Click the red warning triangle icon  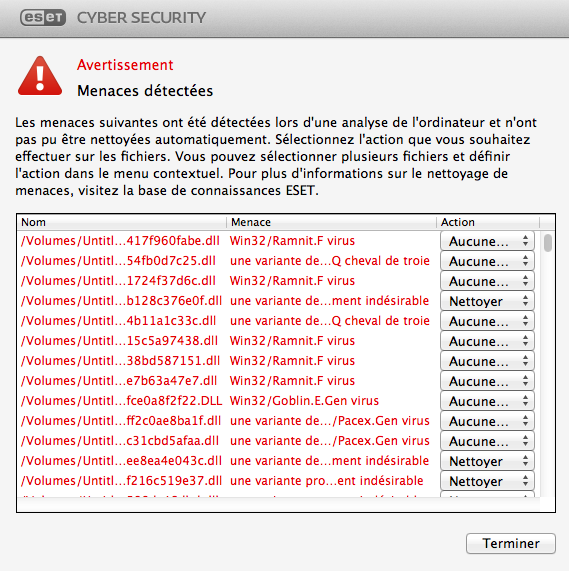(x=40, y=76)
